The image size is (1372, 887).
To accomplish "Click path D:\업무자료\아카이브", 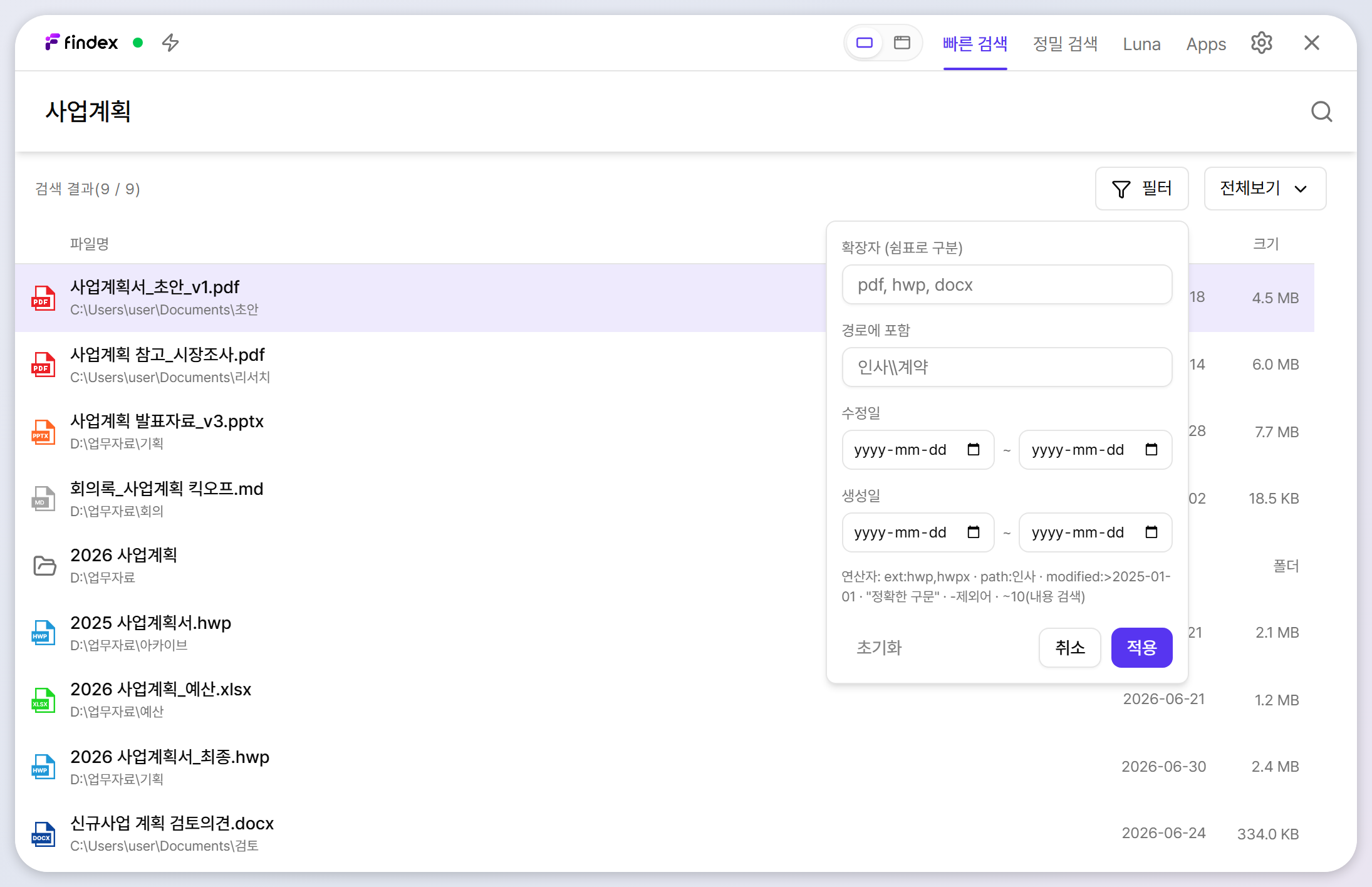I will [128, 645].
